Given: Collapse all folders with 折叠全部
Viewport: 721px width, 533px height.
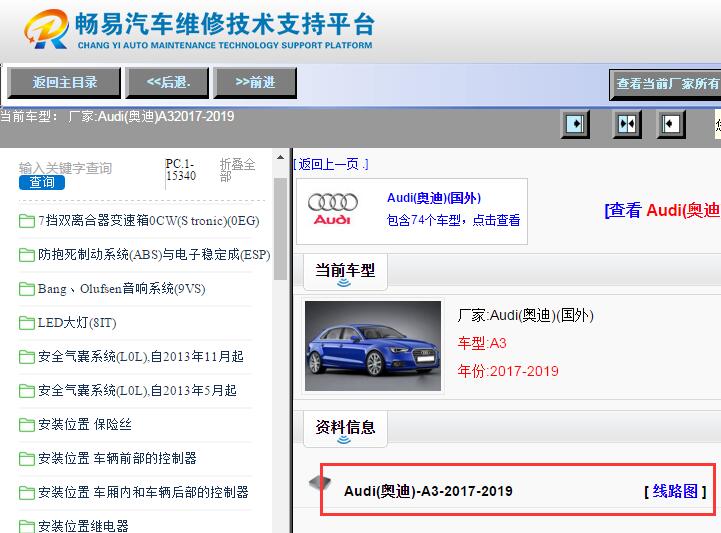Looking at the screenshot, I should tap(237, 170).
